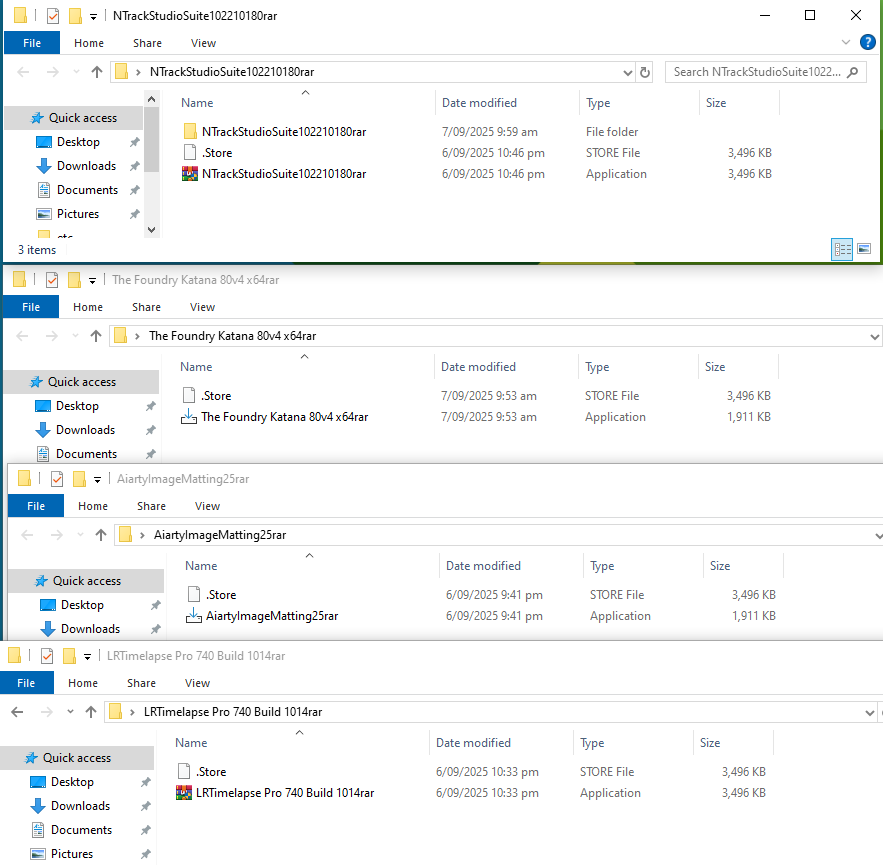This screenshot has width=883, height=865.
Task: Open Documents in LRTimelapse window sidebar
Action: coord(81,830)
